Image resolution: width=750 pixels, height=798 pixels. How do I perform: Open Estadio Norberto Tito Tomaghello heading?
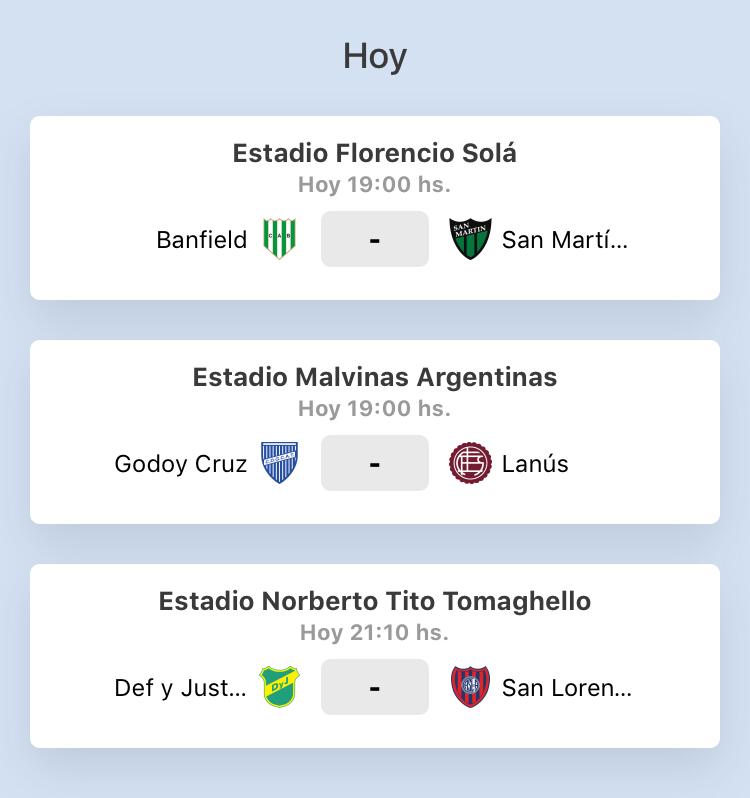[x=375, y=601]
